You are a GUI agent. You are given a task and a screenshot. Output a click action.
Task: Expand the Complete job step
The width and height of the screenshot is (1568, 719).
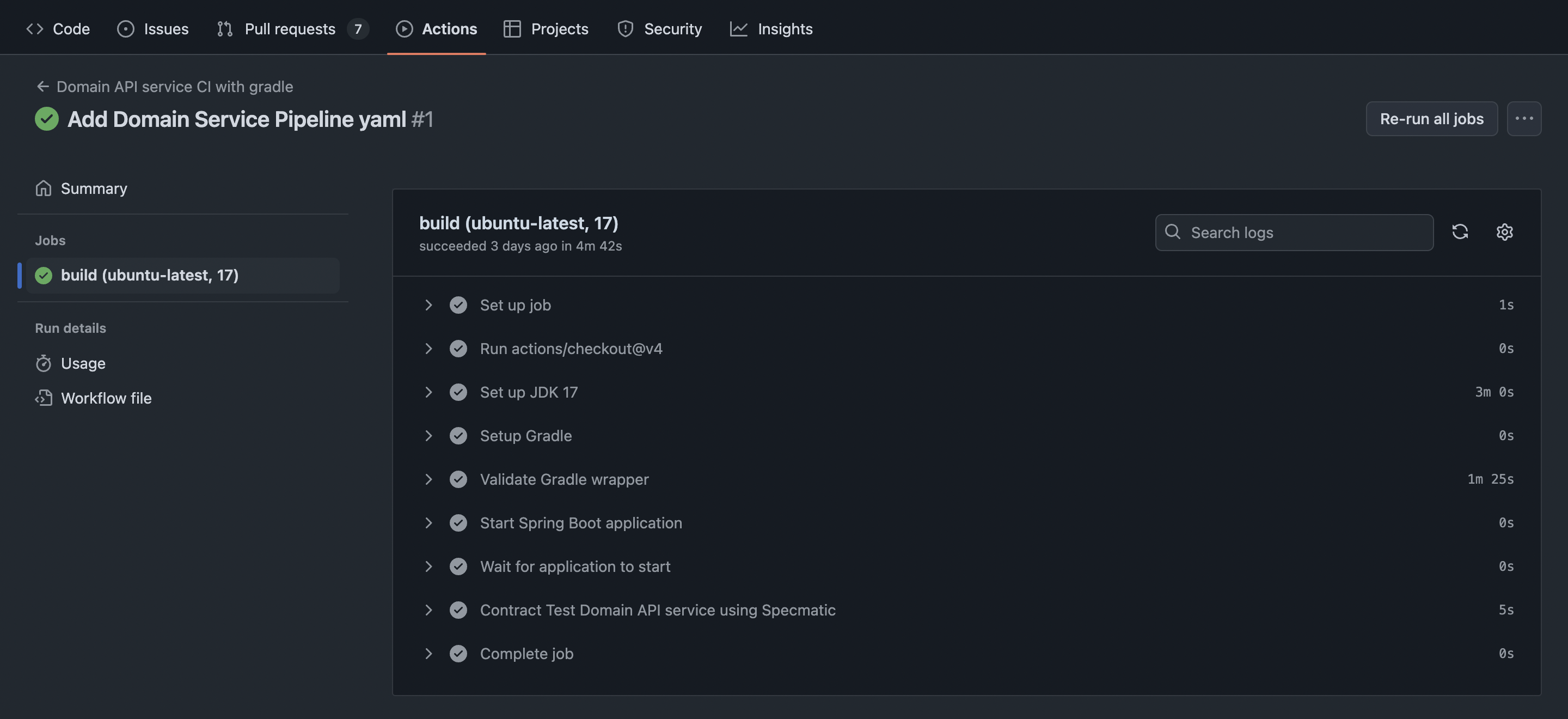428,653
